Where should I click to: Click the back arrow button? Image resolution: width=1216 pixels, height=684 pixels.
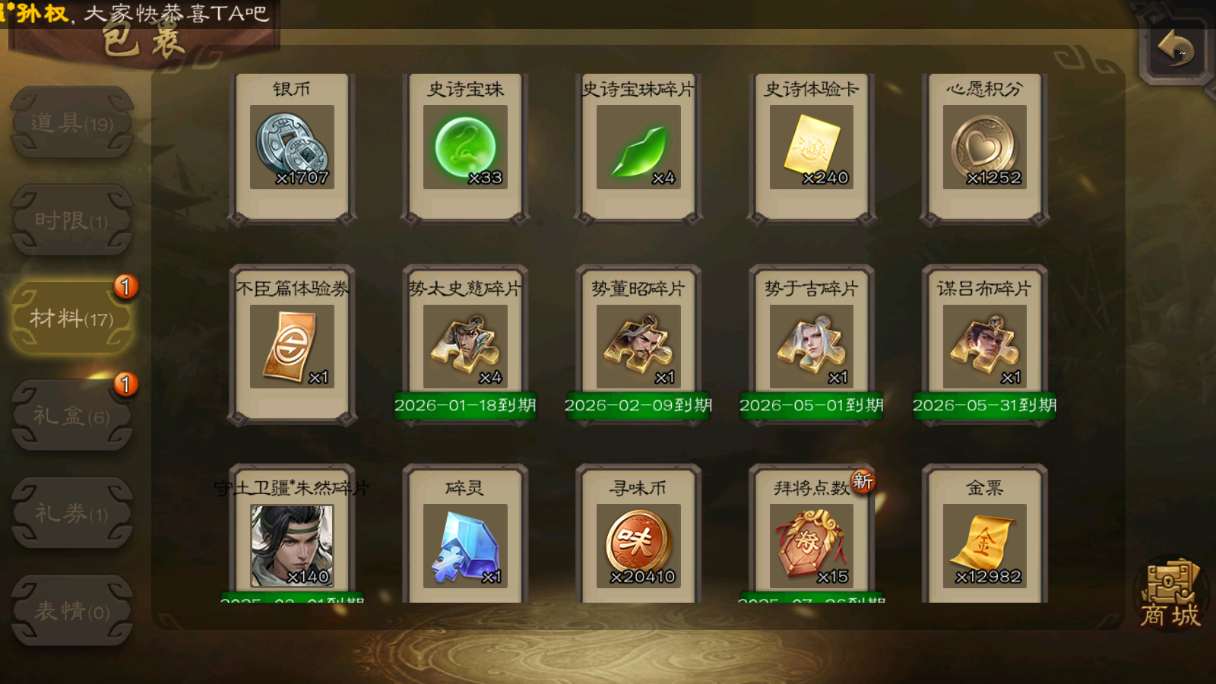[1177, 49]
